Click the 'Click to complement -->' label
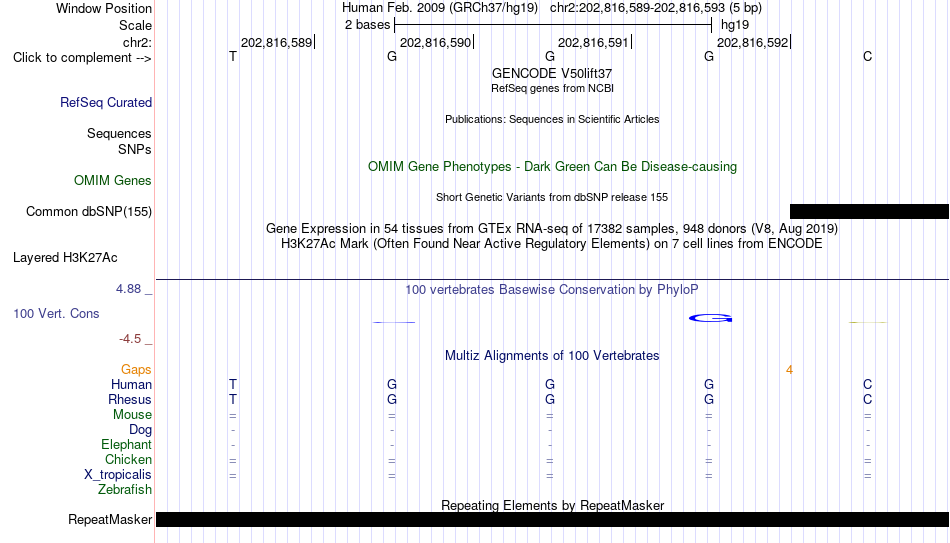 point(82,58)
